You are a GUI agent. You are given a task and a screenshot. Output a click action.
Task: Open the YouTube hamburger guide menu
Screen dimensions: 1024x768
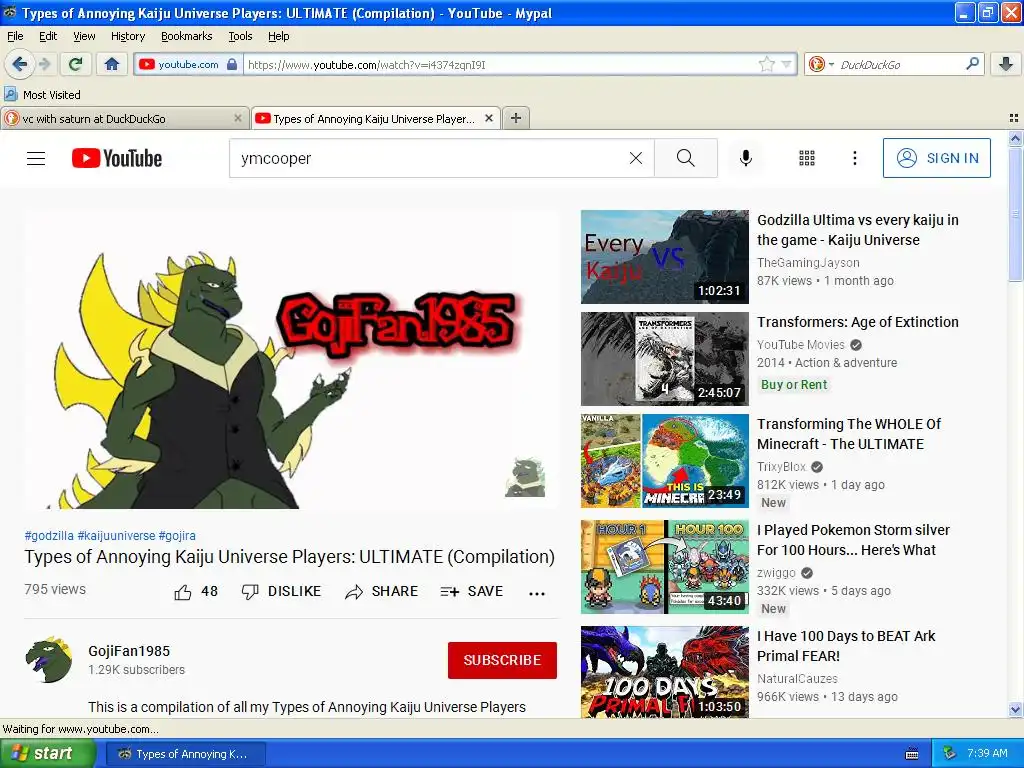[x=36, y=158]
